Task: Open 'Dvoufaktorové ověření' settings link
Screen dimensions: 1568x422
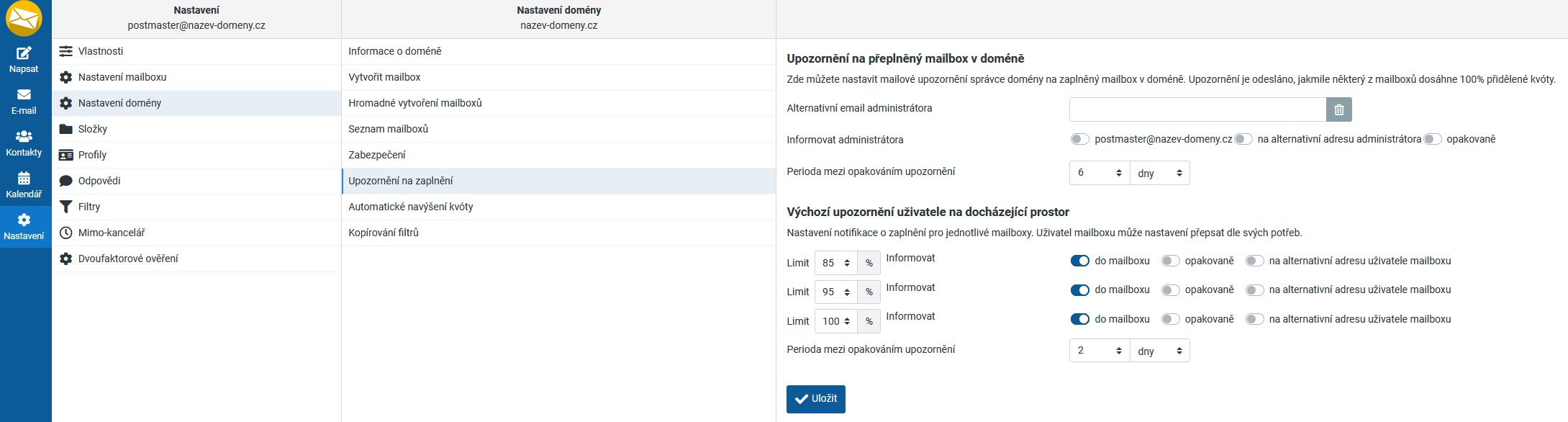Action: pyautogui.click(x=128, y=259)
